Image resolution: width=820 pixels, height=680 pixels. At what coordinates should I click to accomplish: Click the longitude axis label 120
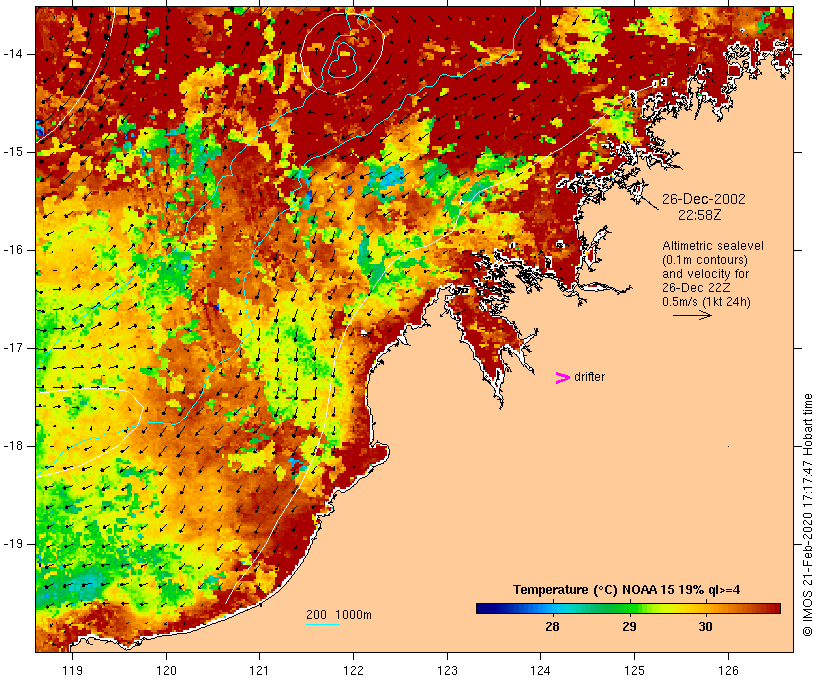coord(166,671)
